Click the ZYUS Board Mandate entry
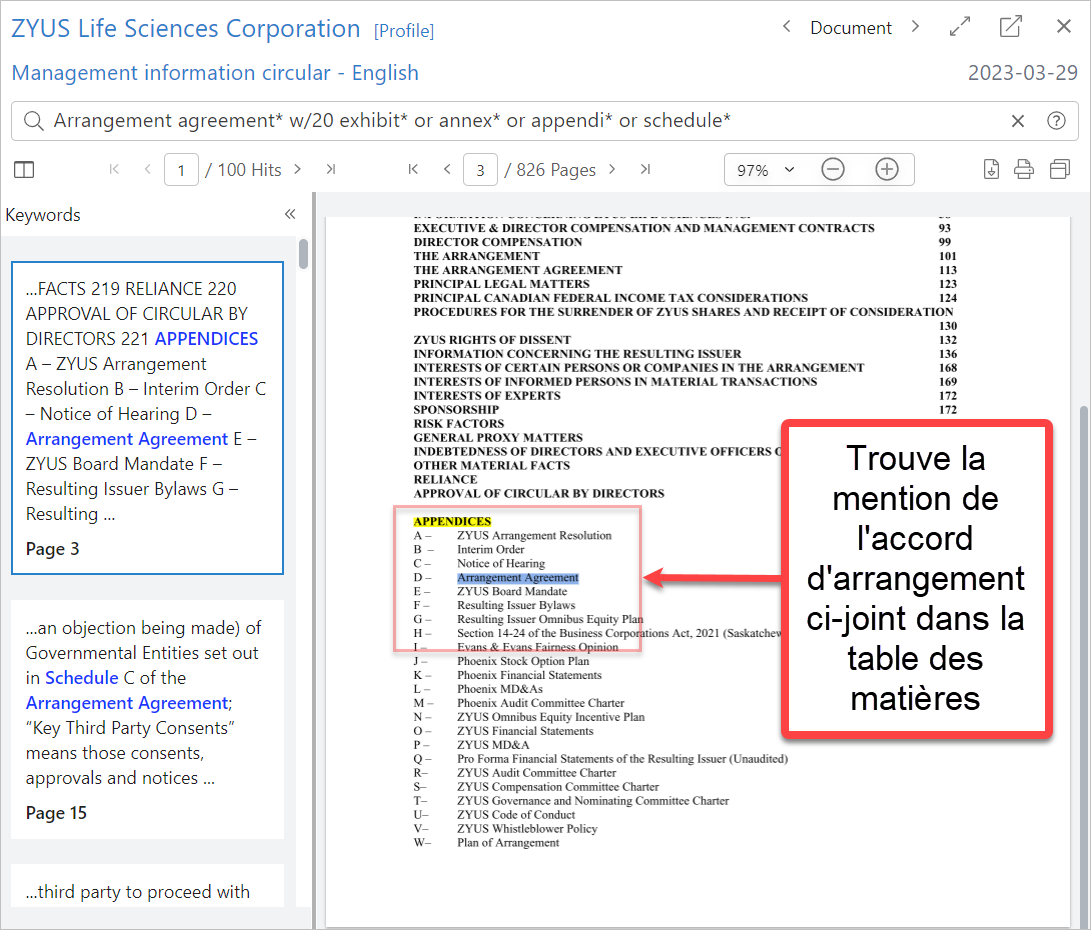 pos(512,591)
